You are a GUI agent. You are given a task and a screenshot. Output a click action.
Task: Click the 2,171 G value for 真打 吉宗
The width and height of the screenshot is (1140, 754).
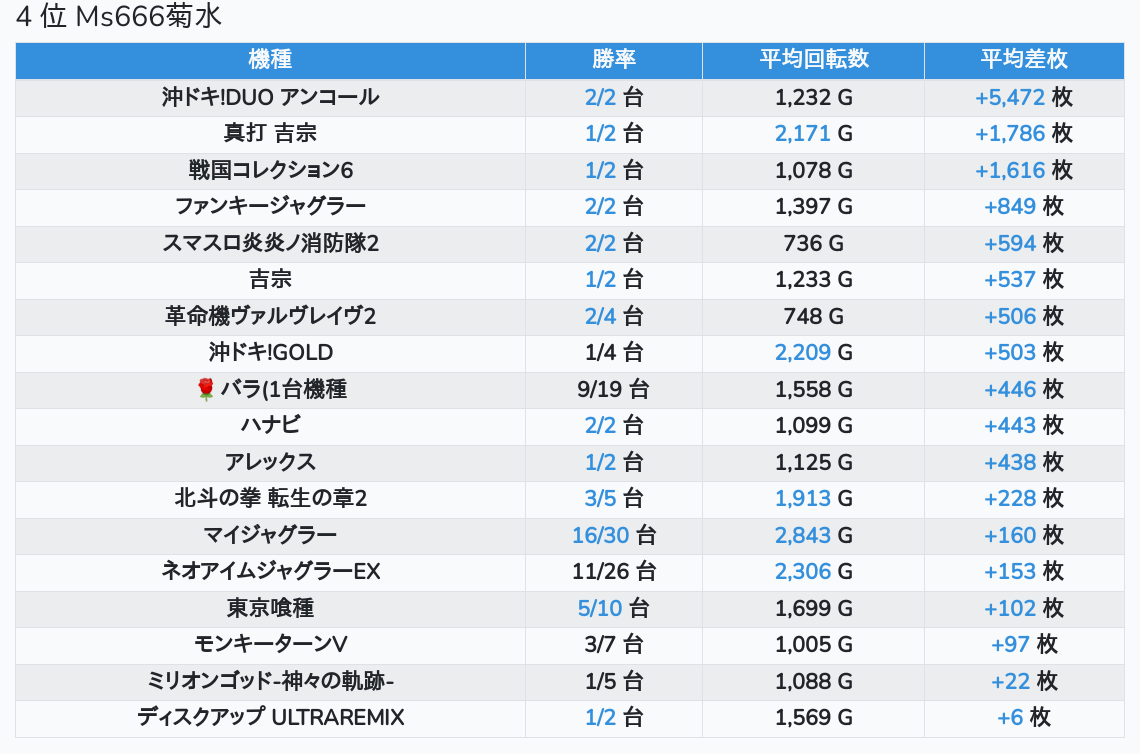point(814,134)
